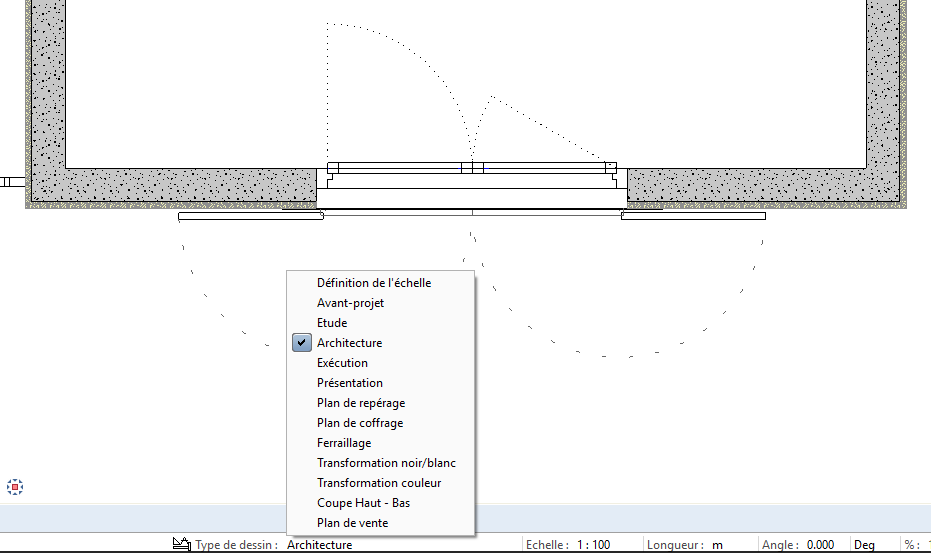Click the 'Longueur :' status label

tap(676, 545)
